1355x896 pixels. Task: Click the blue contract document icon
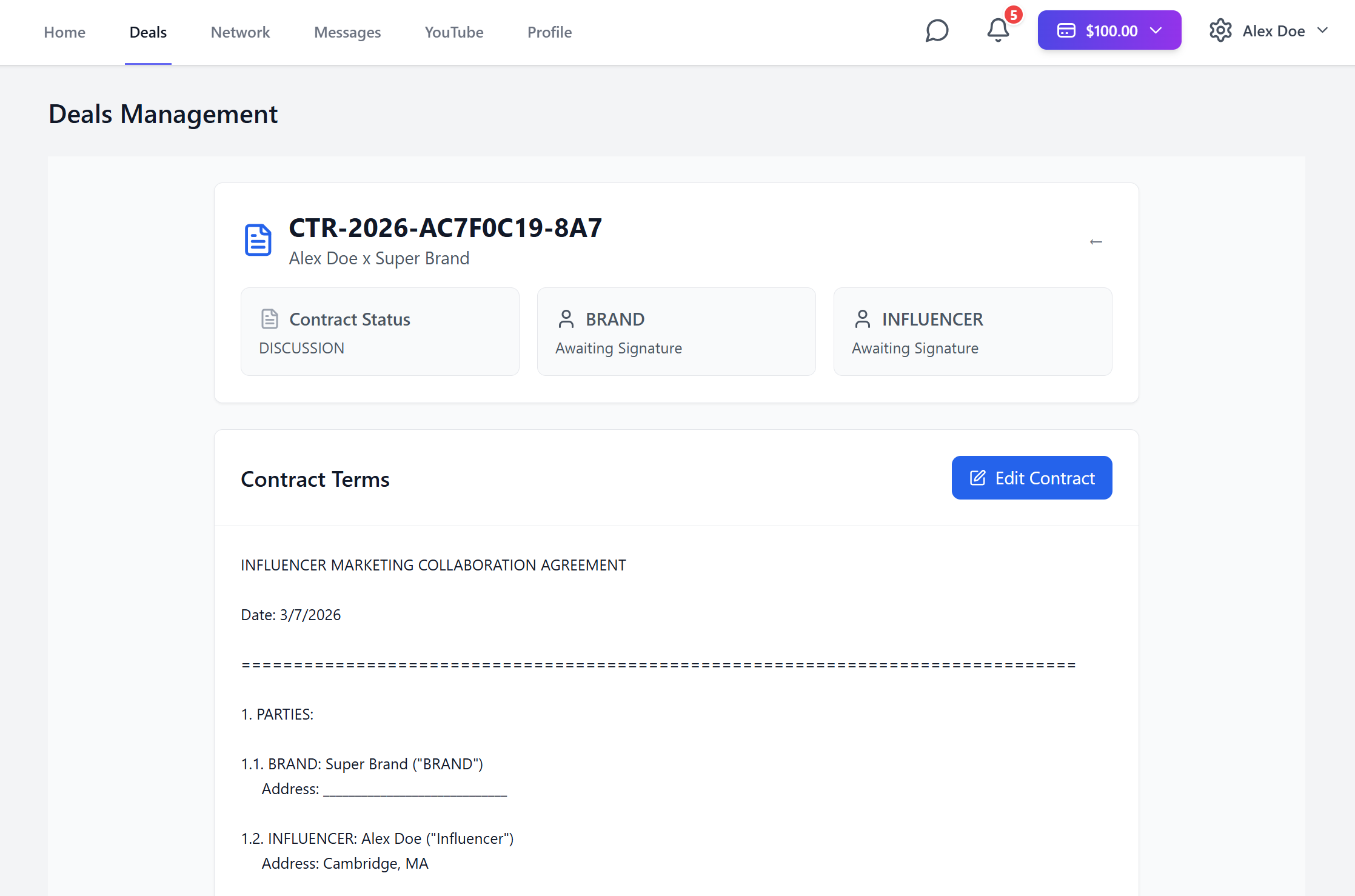pyautogui.click(x=258, y=240)
